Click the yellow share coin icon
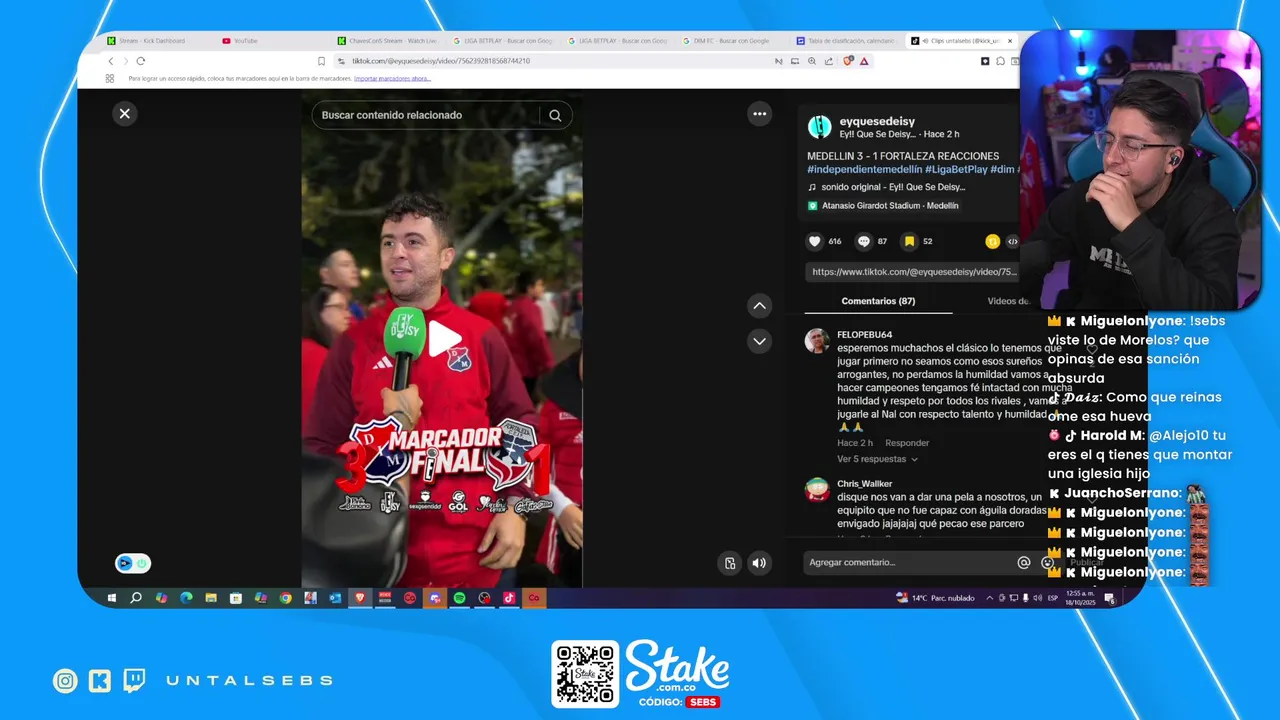Image resolution: width=1280 pixels, height=720 pixels. coord(992,241)
